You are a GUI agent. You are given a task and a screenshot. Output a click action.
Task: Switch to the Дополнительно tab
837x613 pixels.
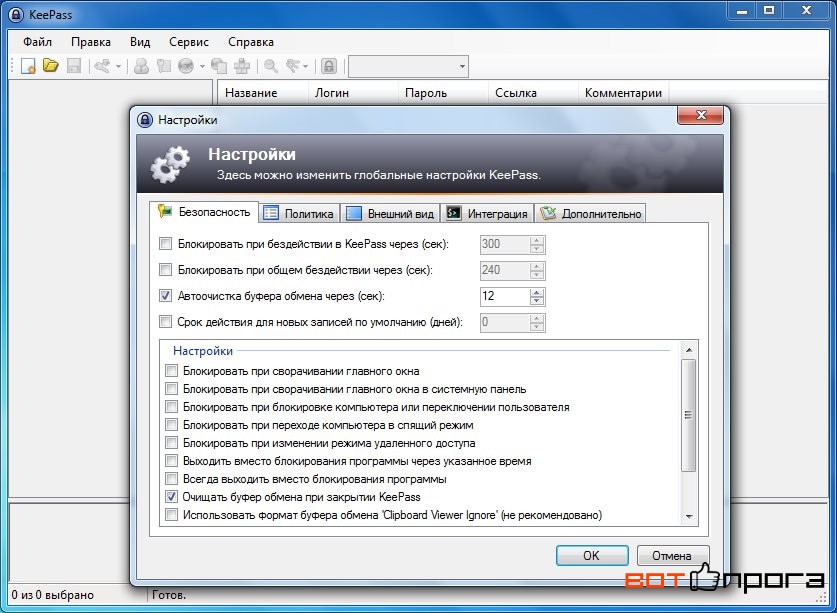click(590, 214)
